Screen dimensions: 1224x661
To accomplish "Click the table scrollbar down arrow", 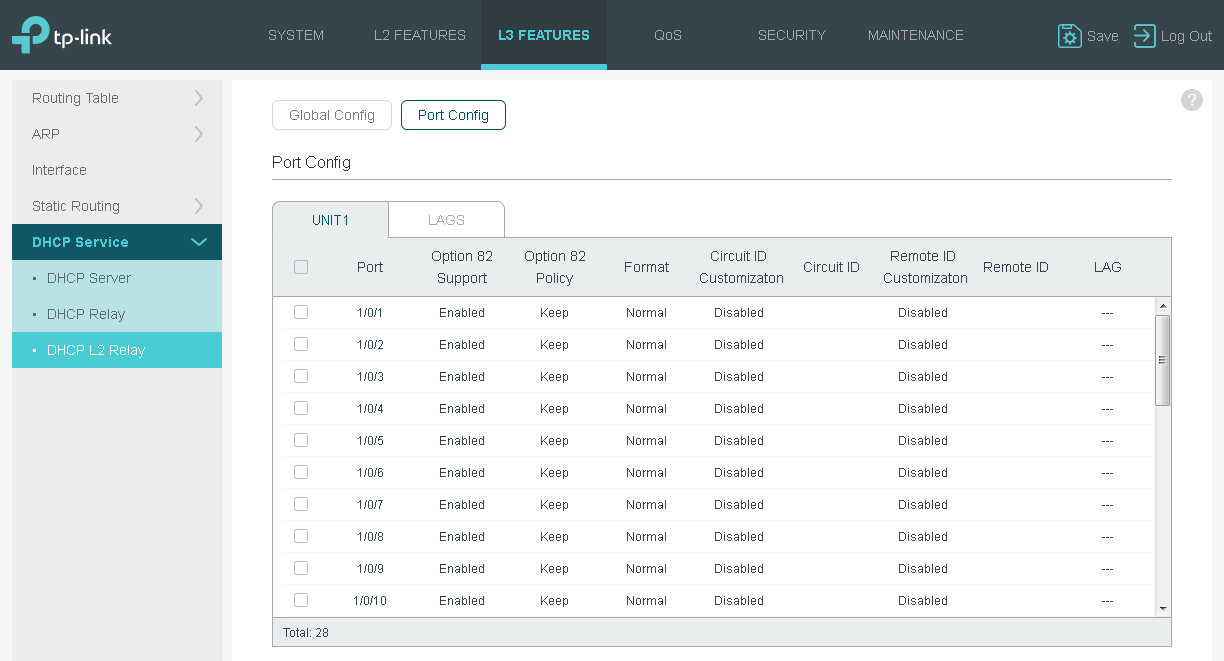I will (x=1162, y=608).
